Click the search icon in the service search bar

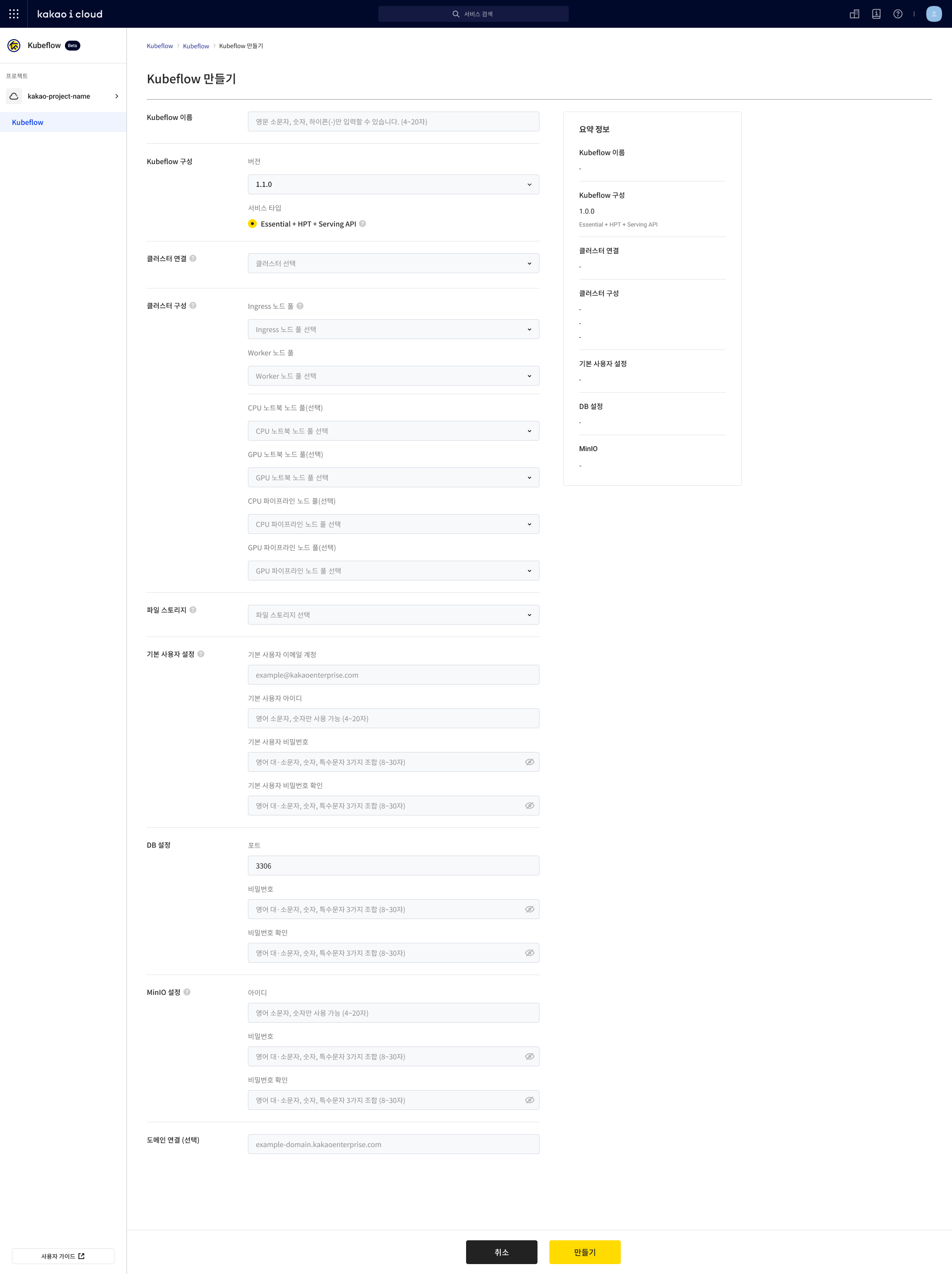coord(455,13)
